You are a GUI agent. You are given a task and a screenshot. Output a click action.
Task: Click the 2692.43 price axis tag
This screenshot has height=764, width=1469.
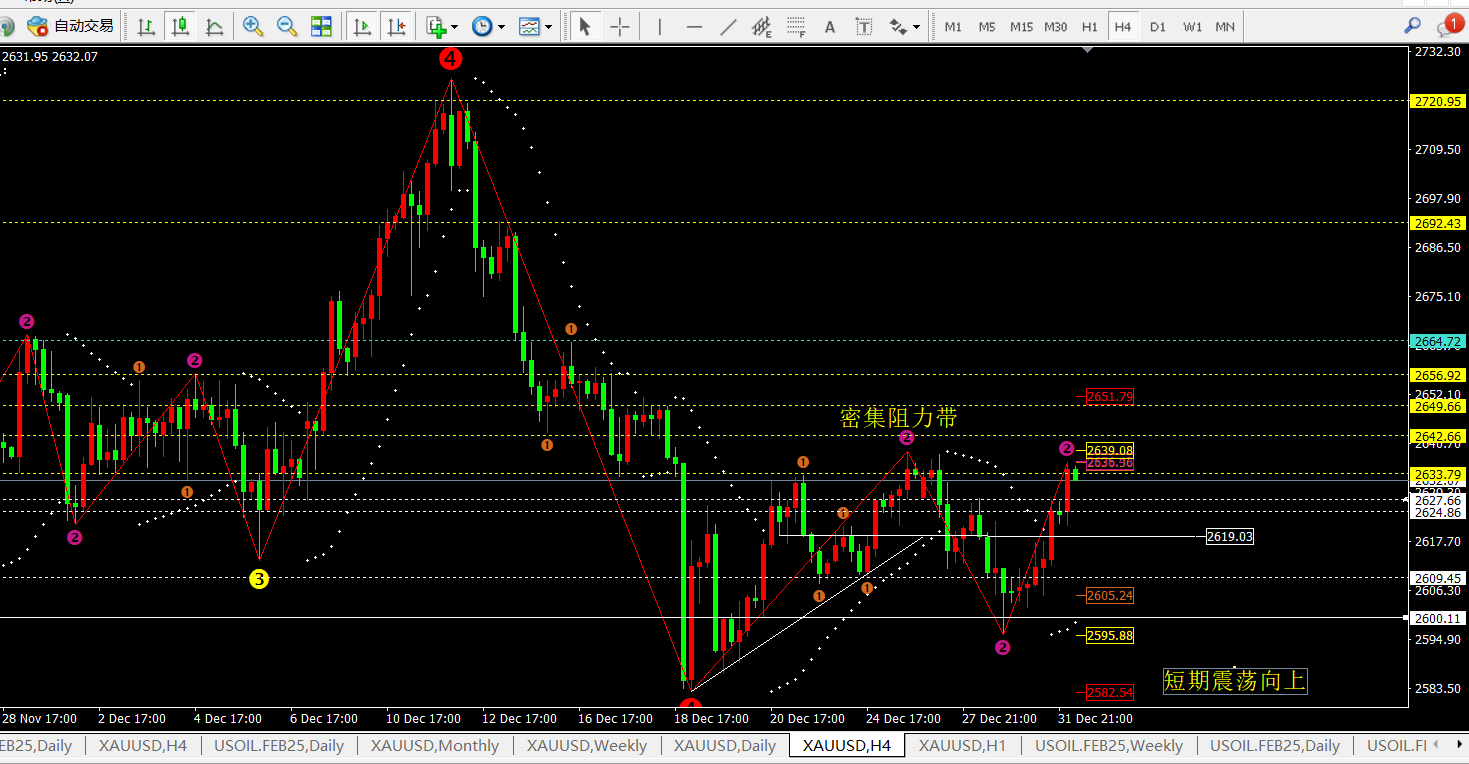tap(1437, 223)
